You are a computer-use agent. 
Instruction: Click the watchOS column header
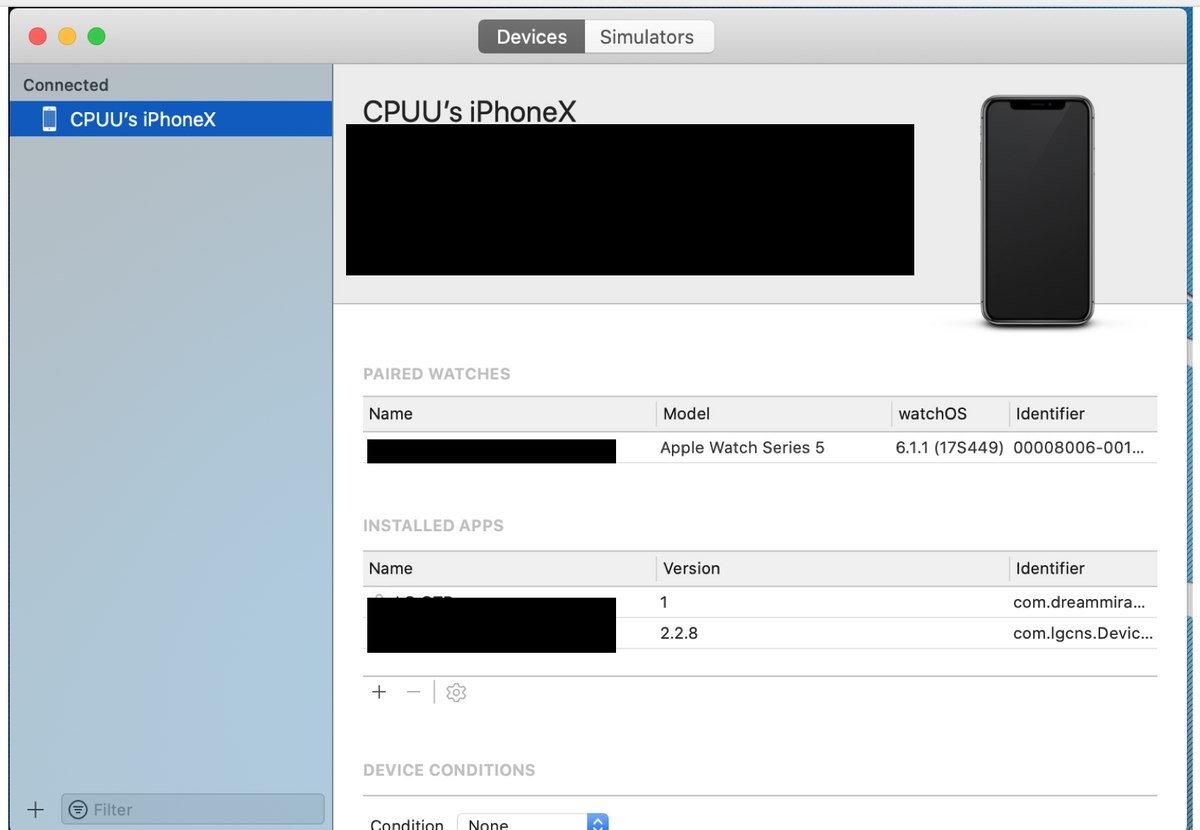950,414
